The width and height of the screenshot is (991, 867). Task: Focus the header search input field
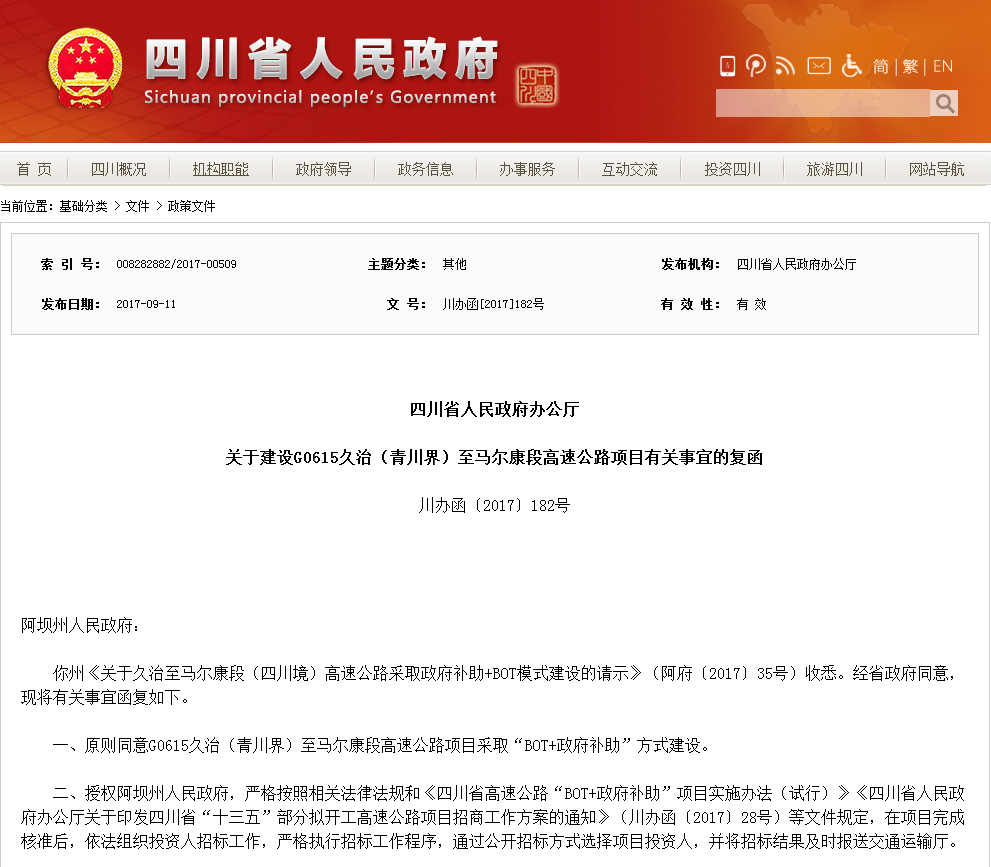[x=822, y=103]
